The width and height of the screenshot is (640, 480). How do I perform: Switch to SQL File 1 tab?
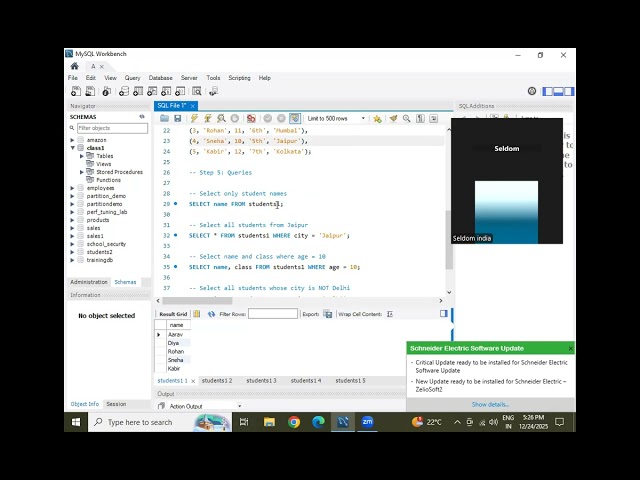172,106
